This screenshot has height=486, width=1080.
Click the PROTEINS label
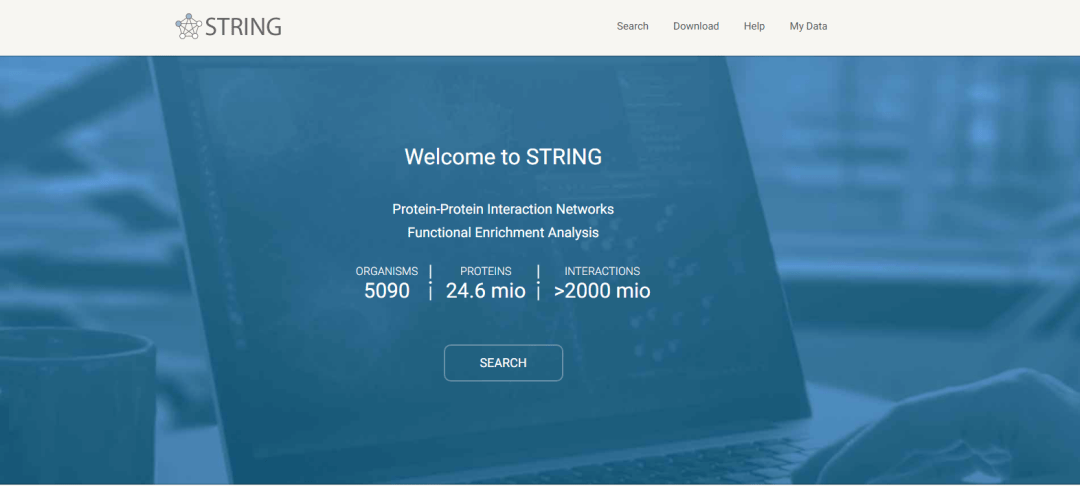coord(485,271)
